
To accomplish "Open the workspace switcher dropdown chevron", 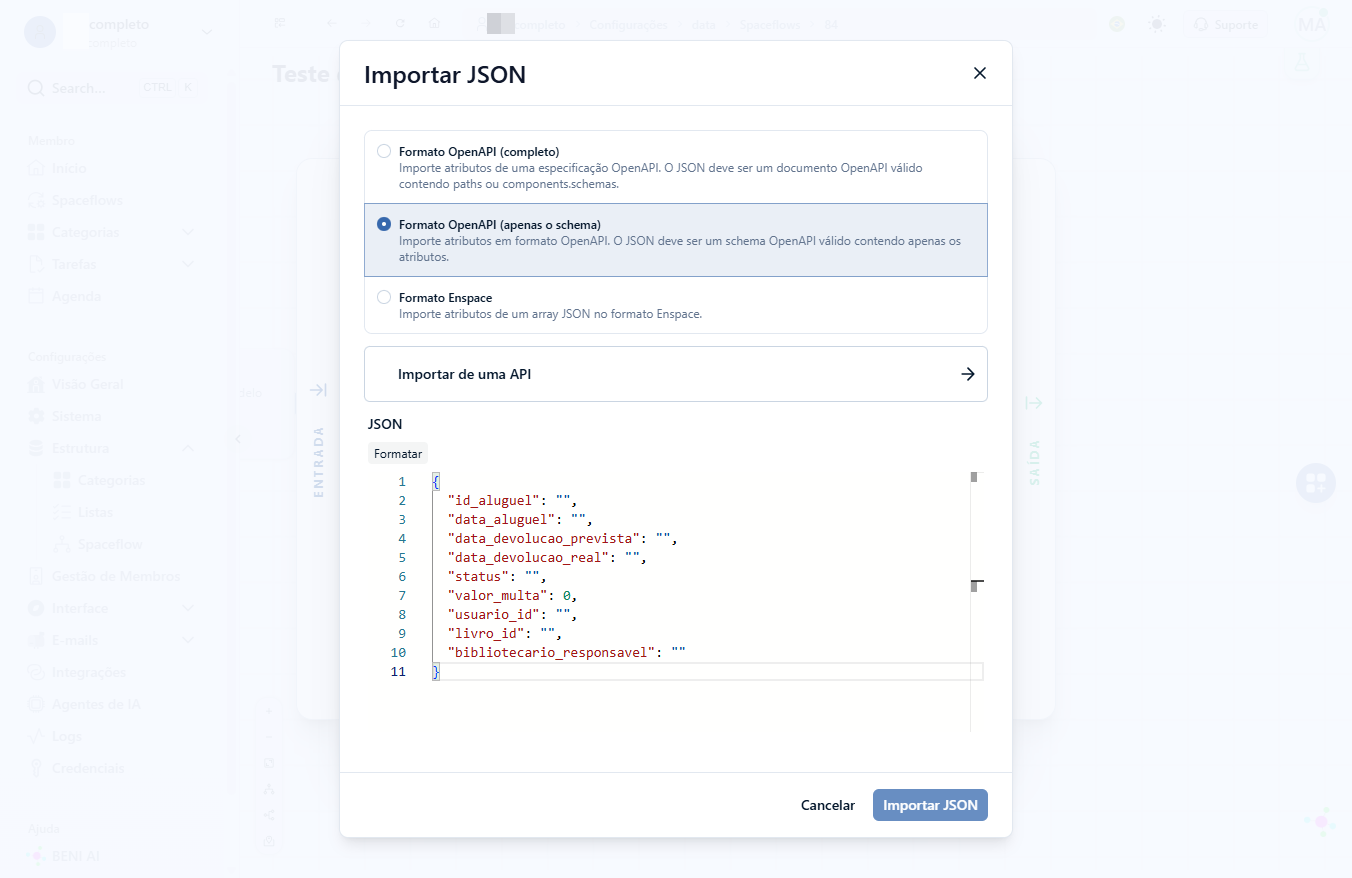I will (207, 31).
